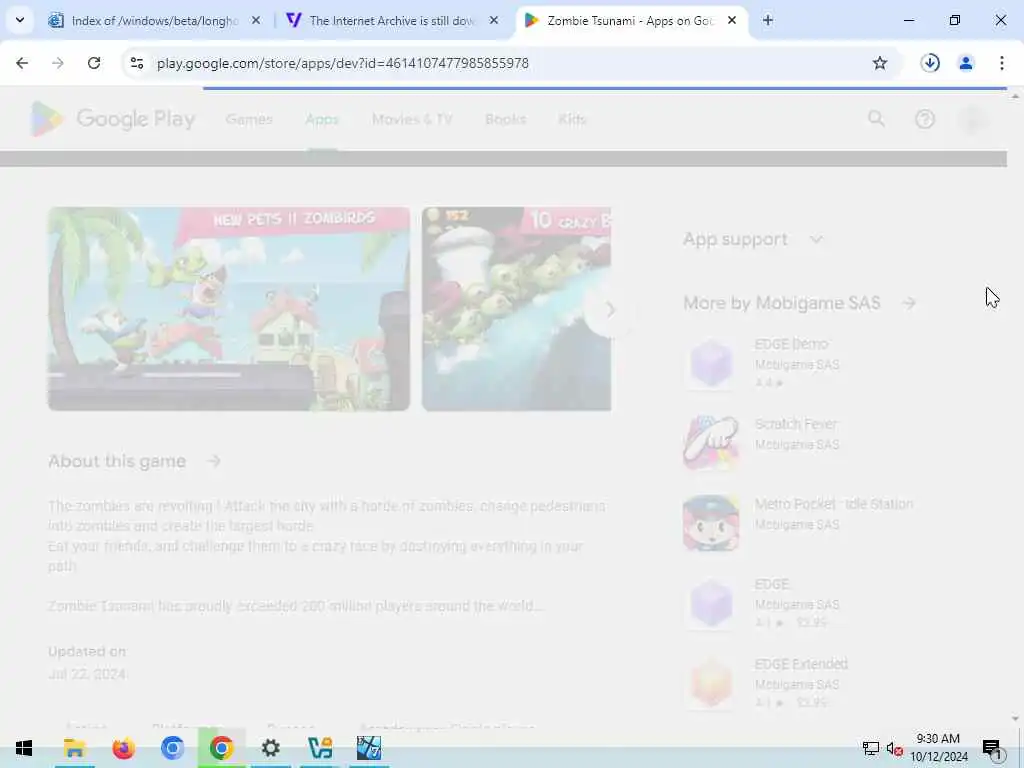Open the Windows Start menu
This screenshot has height=768, width=1024.
24,748
